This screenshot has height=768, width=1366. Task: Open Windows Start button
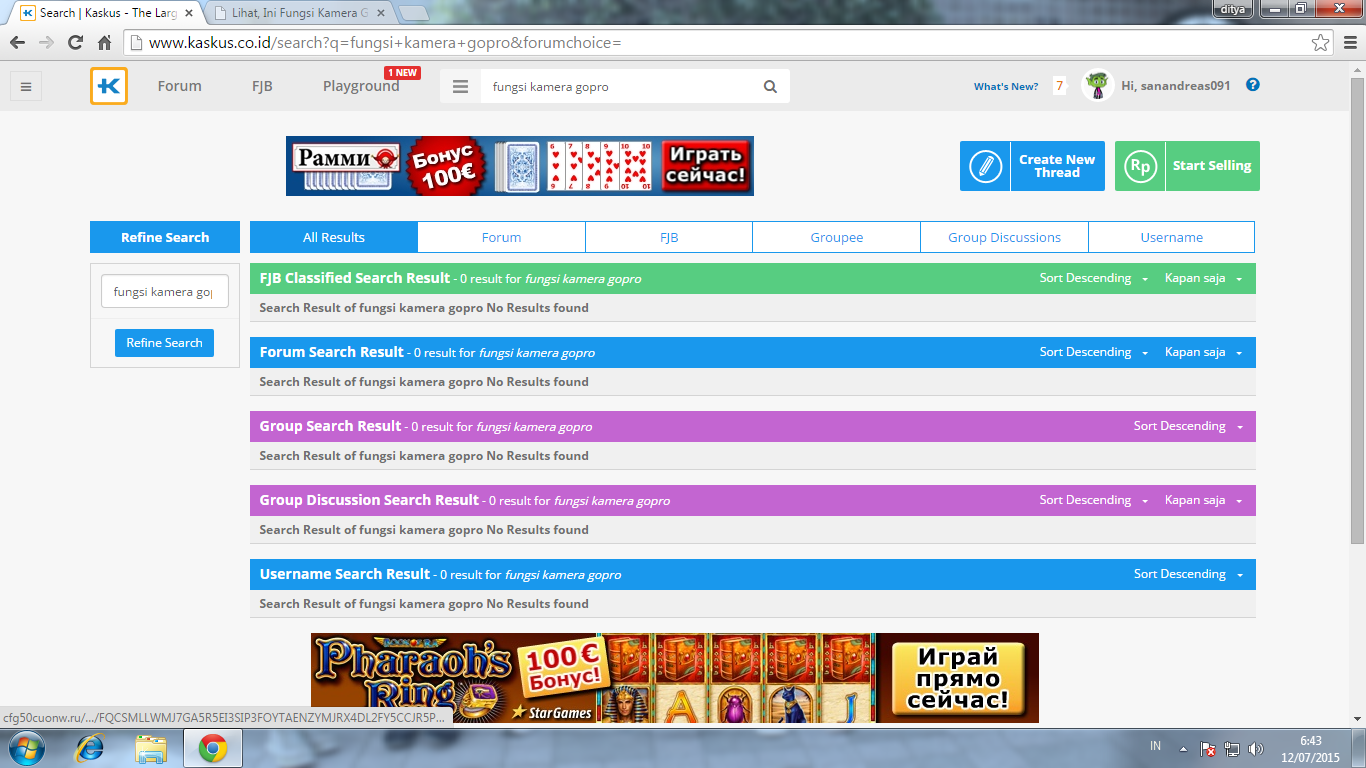tap(25, 748)
